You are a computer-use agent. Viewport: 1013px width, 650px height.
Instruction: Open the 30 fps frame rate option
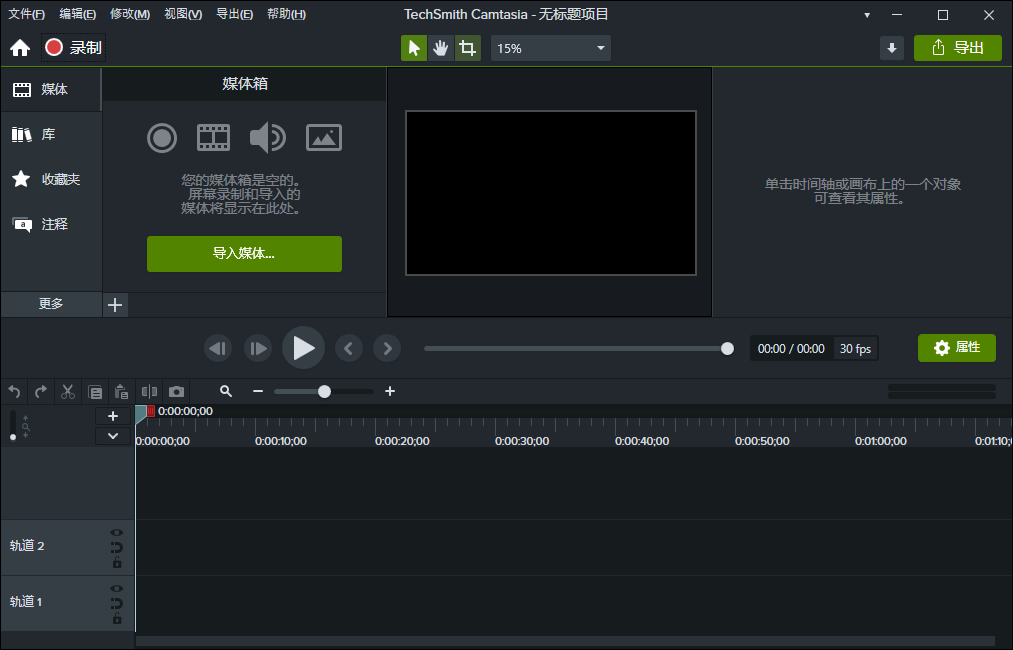tap(855, 349)
